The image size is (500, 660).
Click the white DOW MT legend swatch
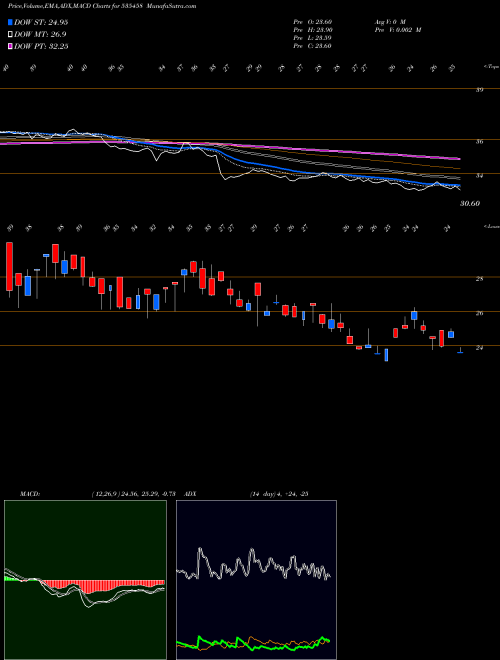10,35
